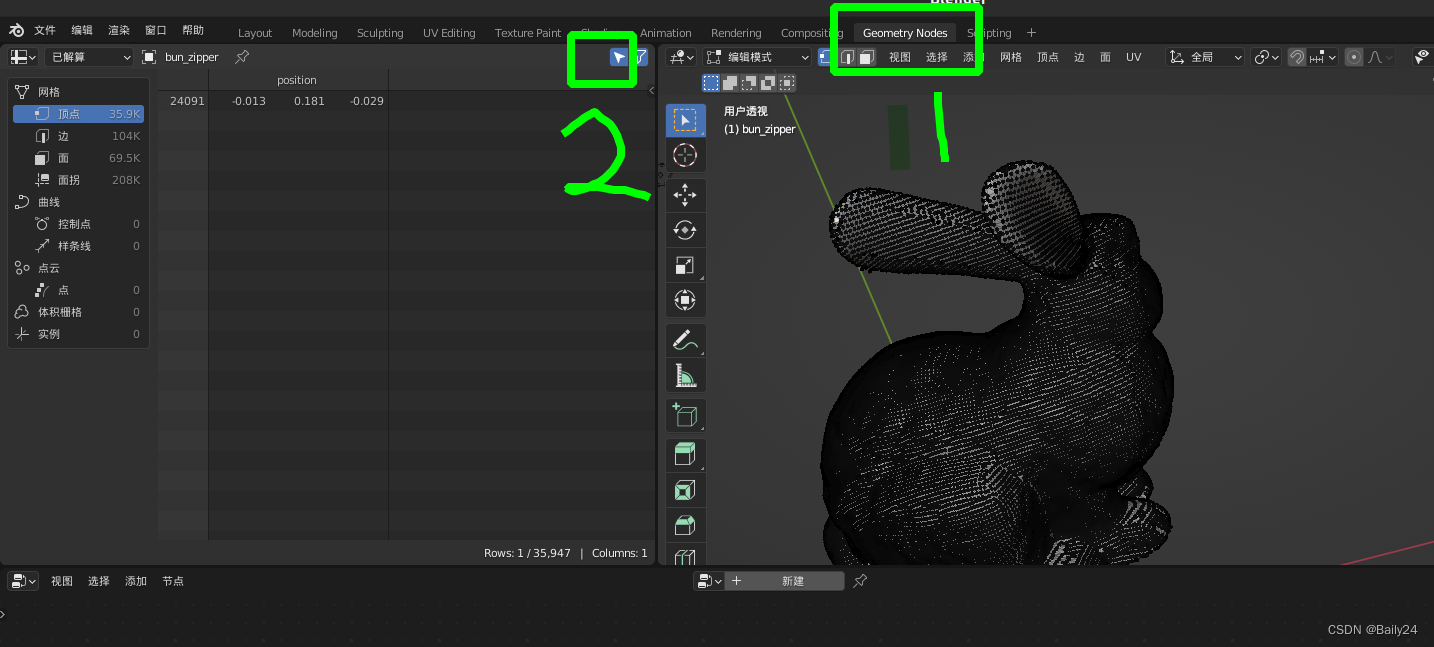Set selection mode to intersect
This screenshot has width=1434, height=647.
click(x=787, y=83)
